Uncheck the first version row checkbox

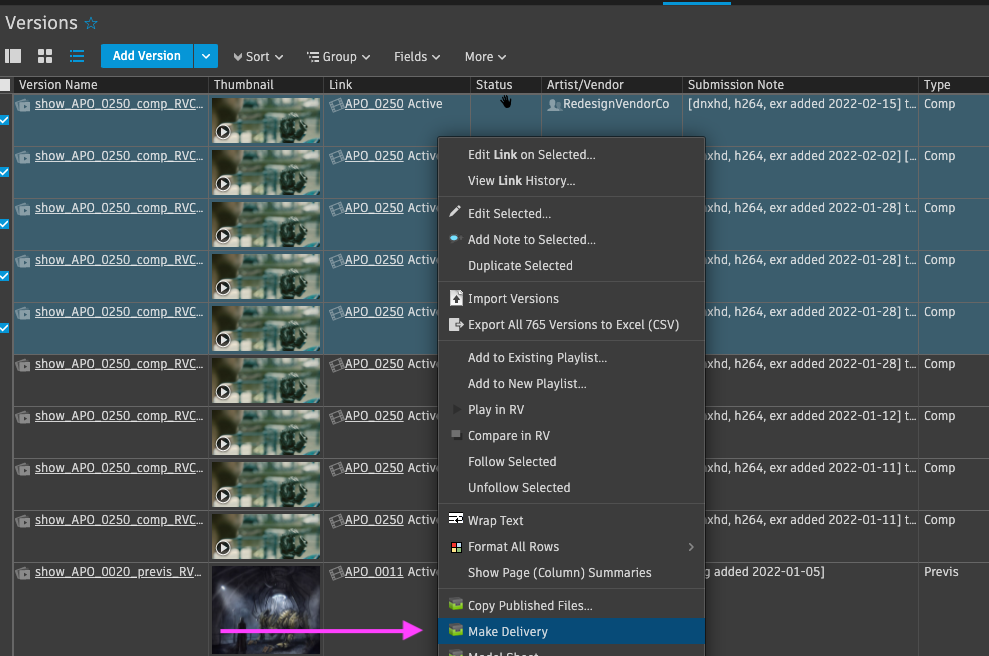click(x=4, y=120)
